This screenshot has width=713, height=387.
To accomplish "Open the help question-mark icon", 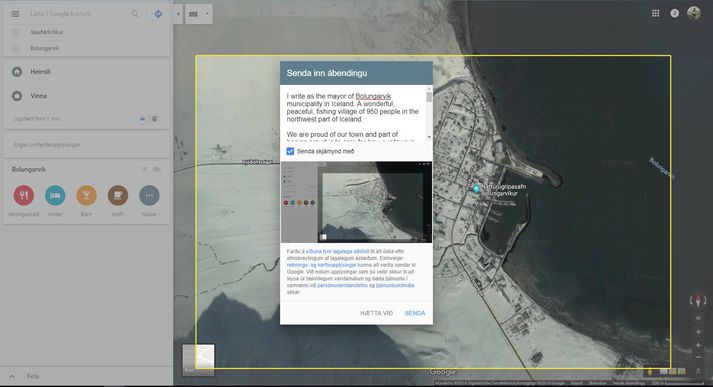I will pyautogui.click(x=675, y=13).
